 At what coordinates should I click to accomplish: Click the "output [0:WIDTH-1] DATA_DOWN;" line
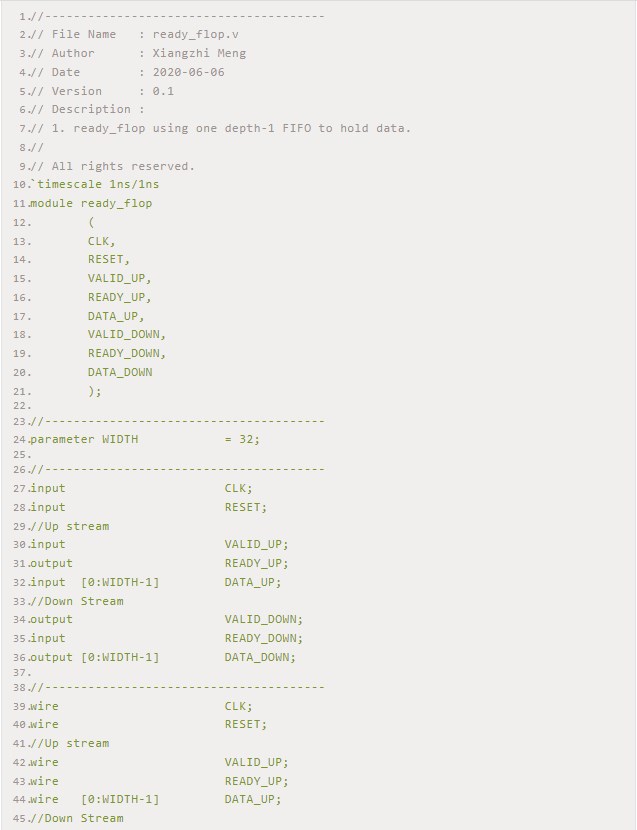pos(163,657)
